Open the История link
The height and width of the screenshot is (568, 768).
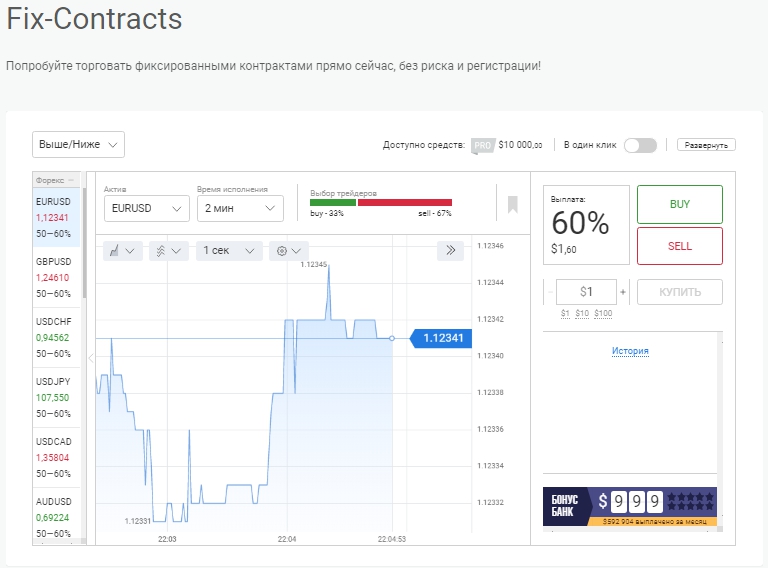pyautogui.click(x=630, y=351)
